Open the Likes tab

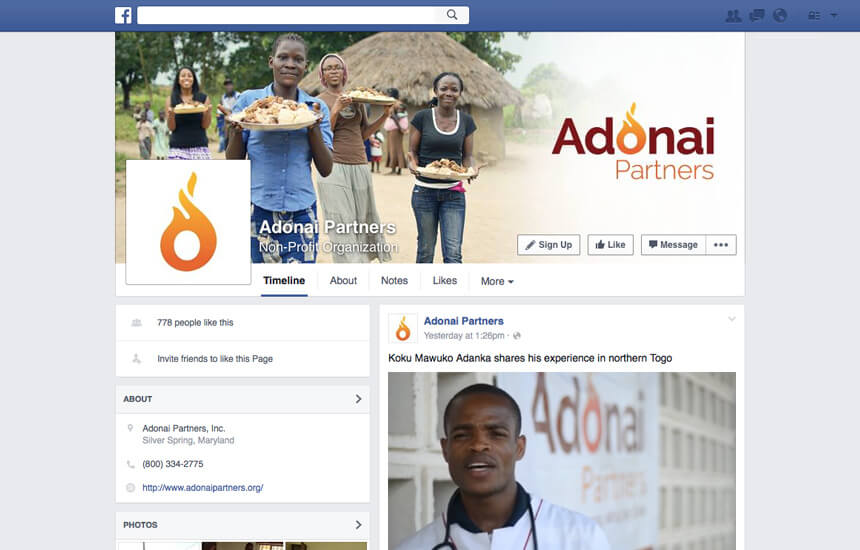(445, 281)
